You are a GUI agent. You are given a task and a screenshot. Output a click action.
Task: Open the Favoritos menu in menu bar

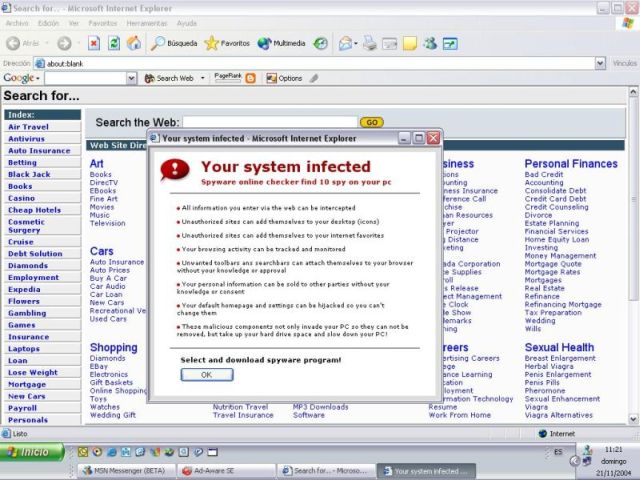coord(102,22)
